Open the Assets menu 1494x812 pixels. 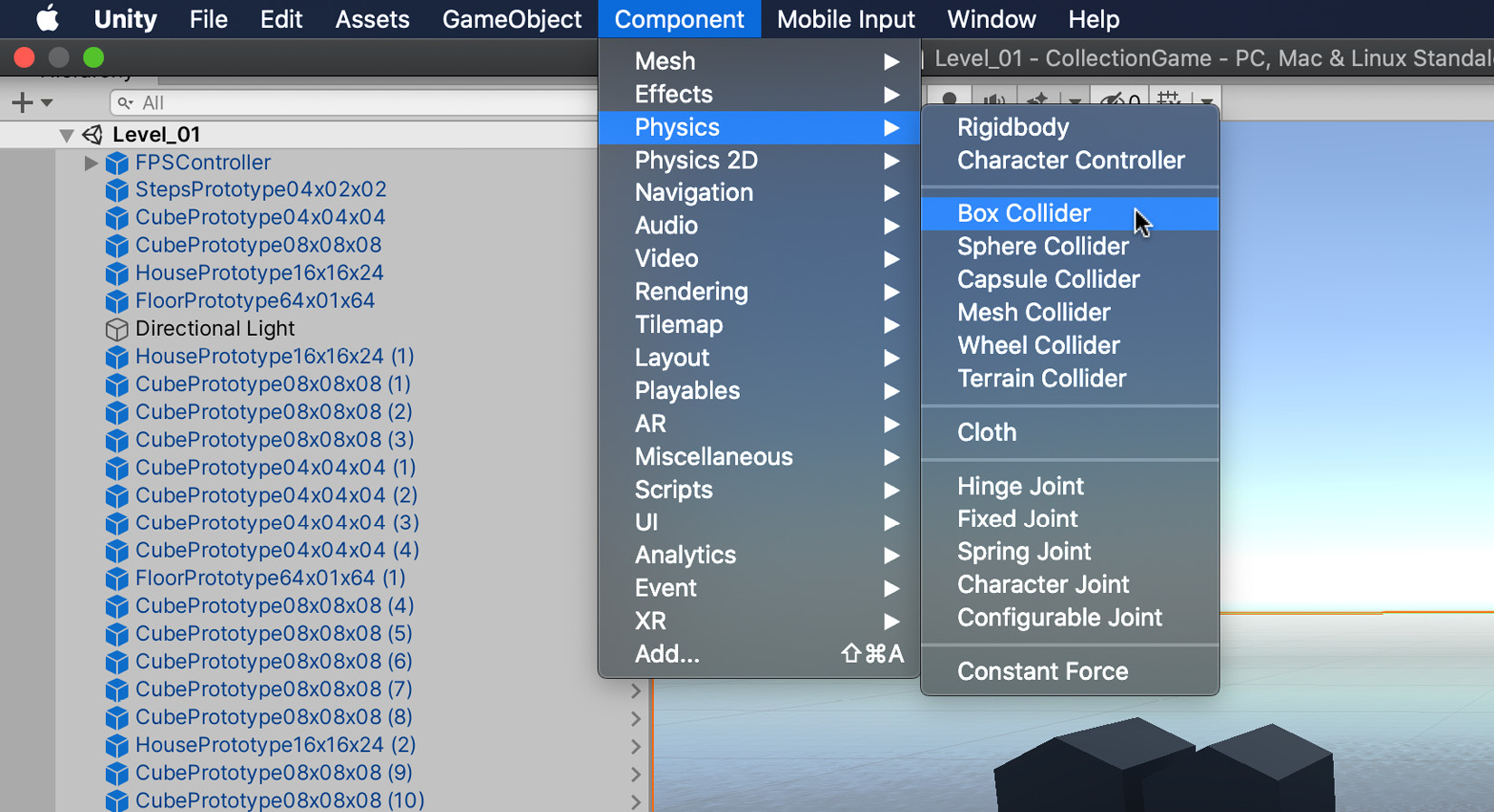[372, 19]
